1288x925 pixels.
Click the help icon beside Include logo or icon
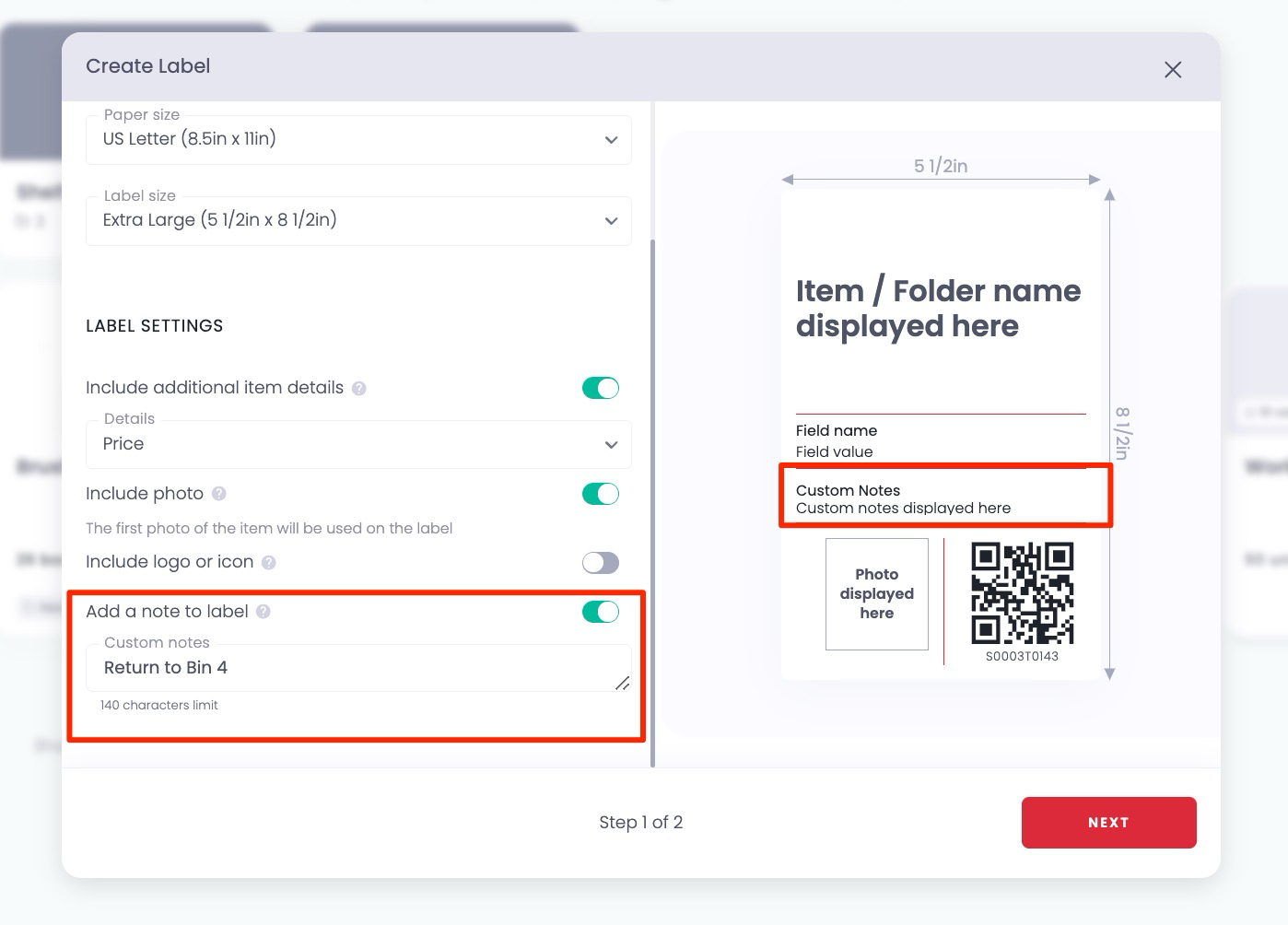point(267,562)
